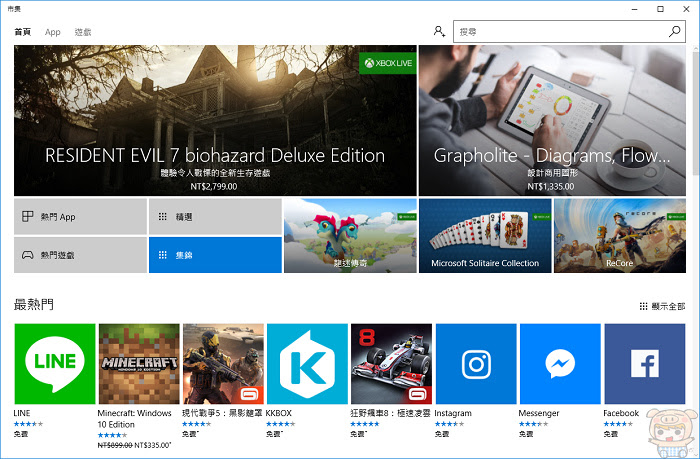Open the KKBOX app icon
Viewport: 700px width, 459px height.
[307, 364]
